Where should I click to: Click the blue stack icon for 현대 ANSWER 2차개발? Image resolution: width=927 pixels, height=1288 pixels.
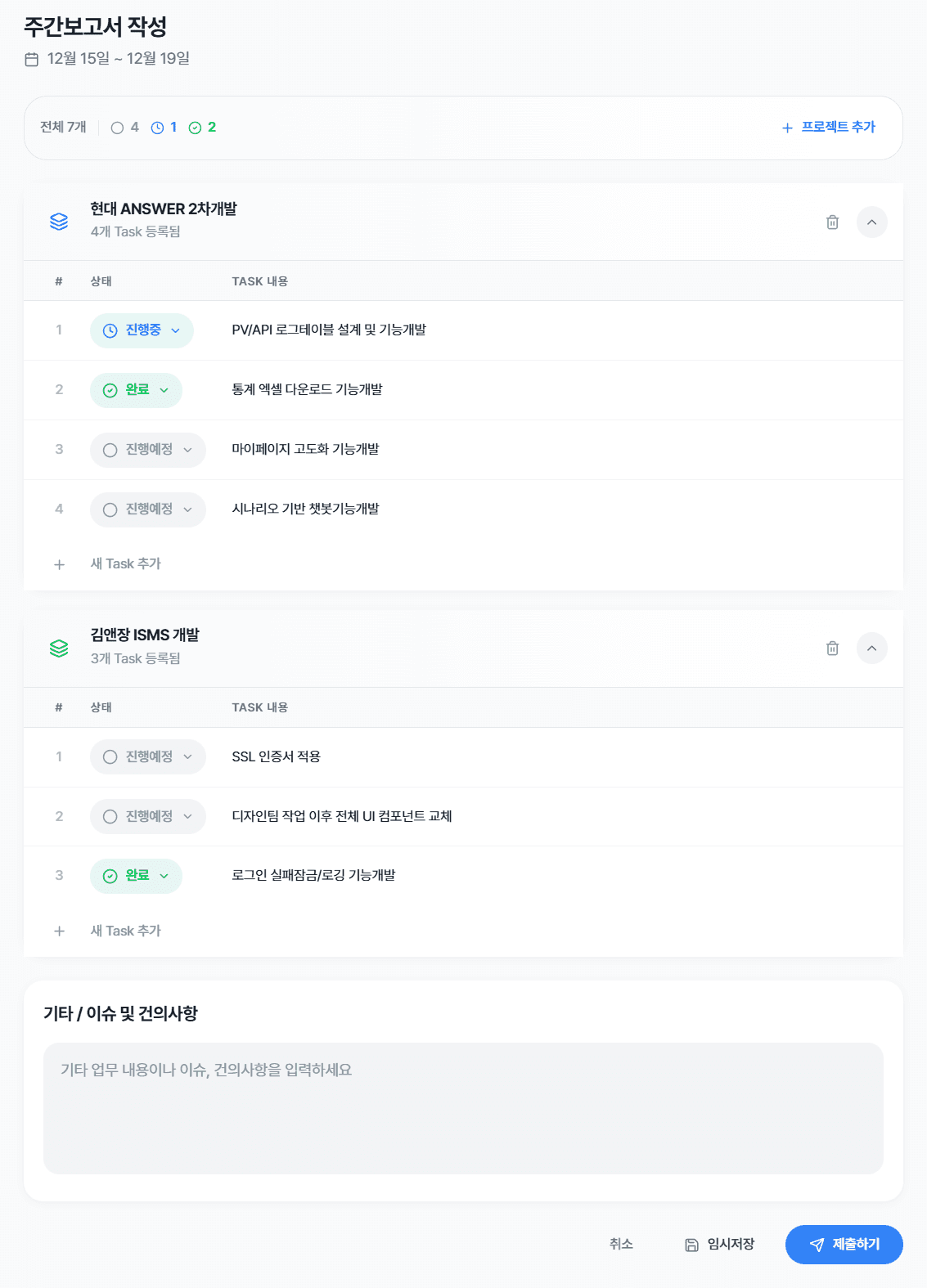[x=58, y=221]
